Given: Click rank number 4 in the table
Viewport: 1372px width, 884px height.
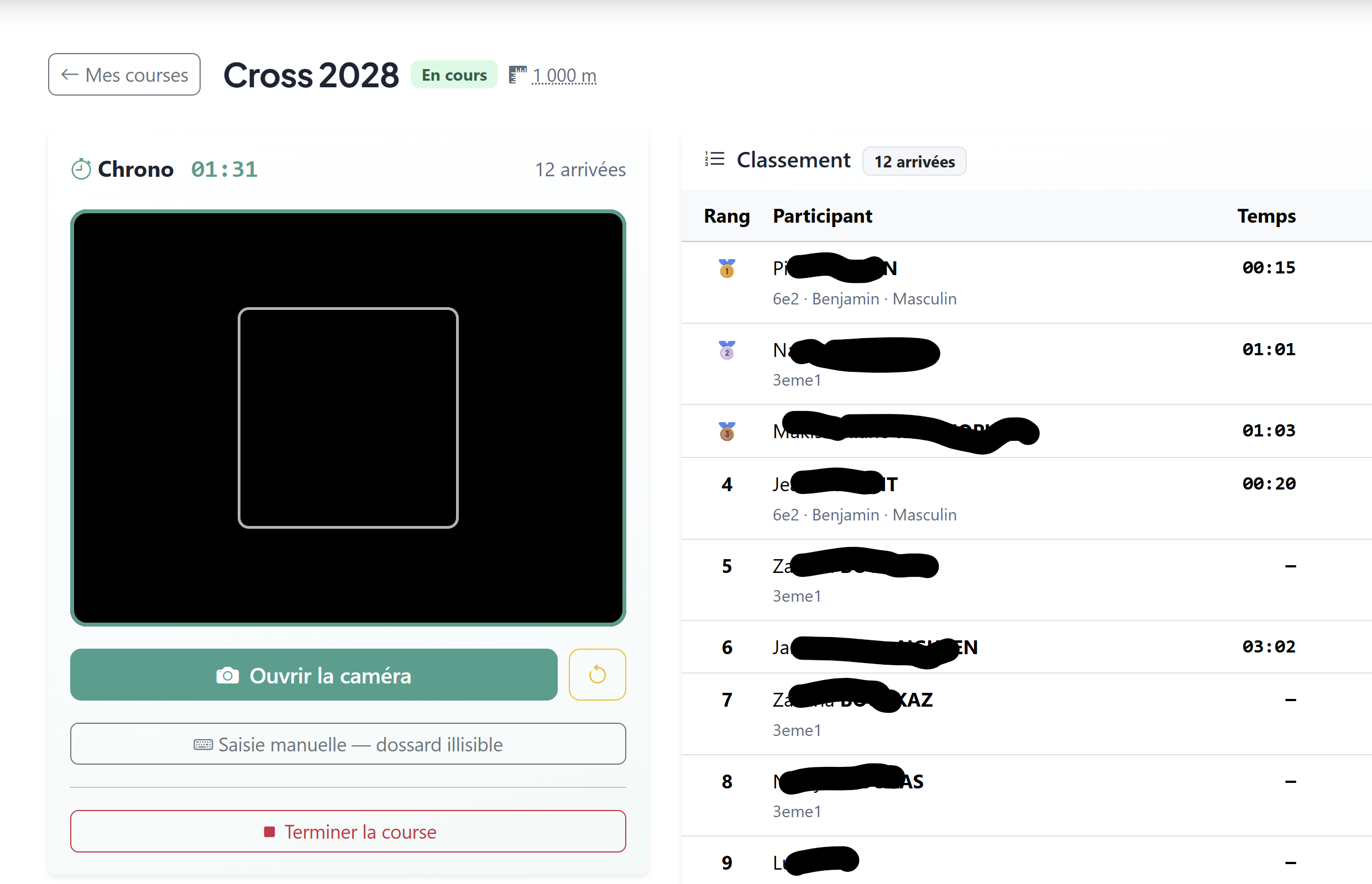Looking at the screenshot, I should tap(726, 485).
